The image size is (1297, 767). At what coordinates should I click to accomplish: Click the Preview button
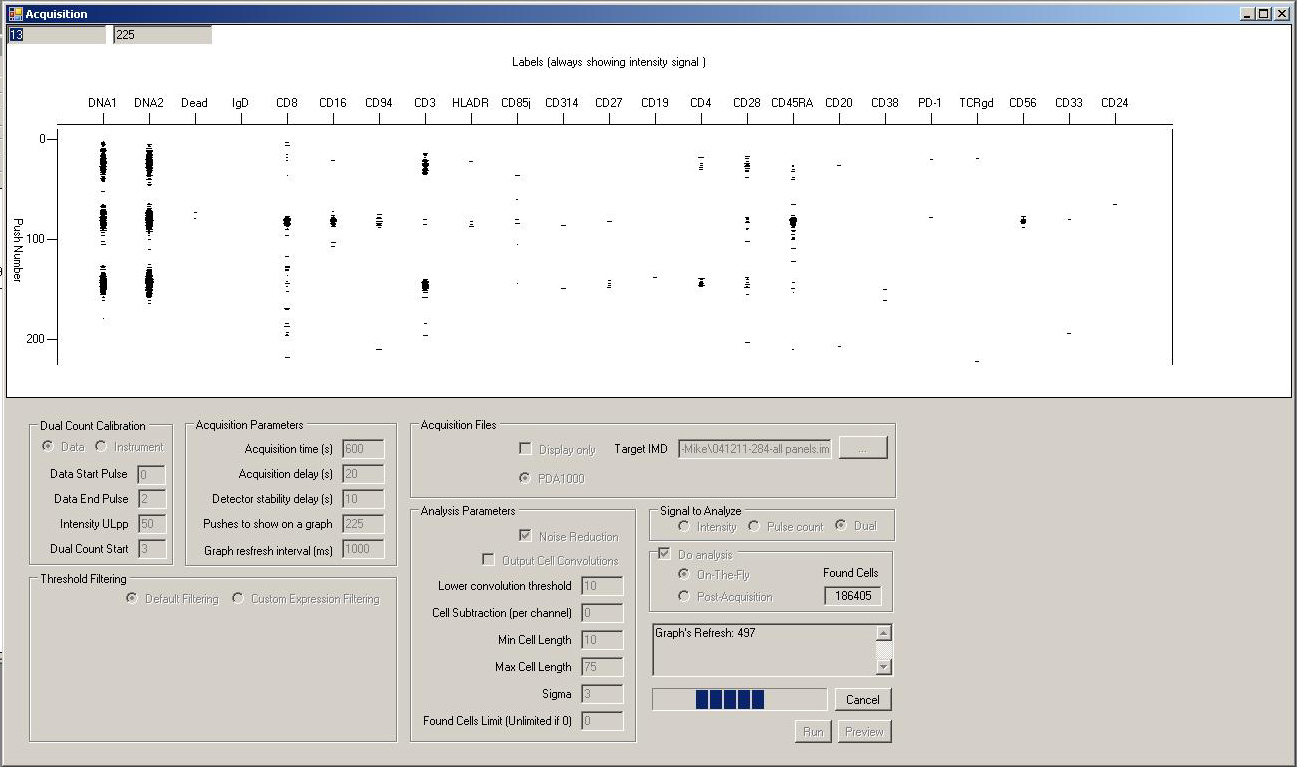864,731
